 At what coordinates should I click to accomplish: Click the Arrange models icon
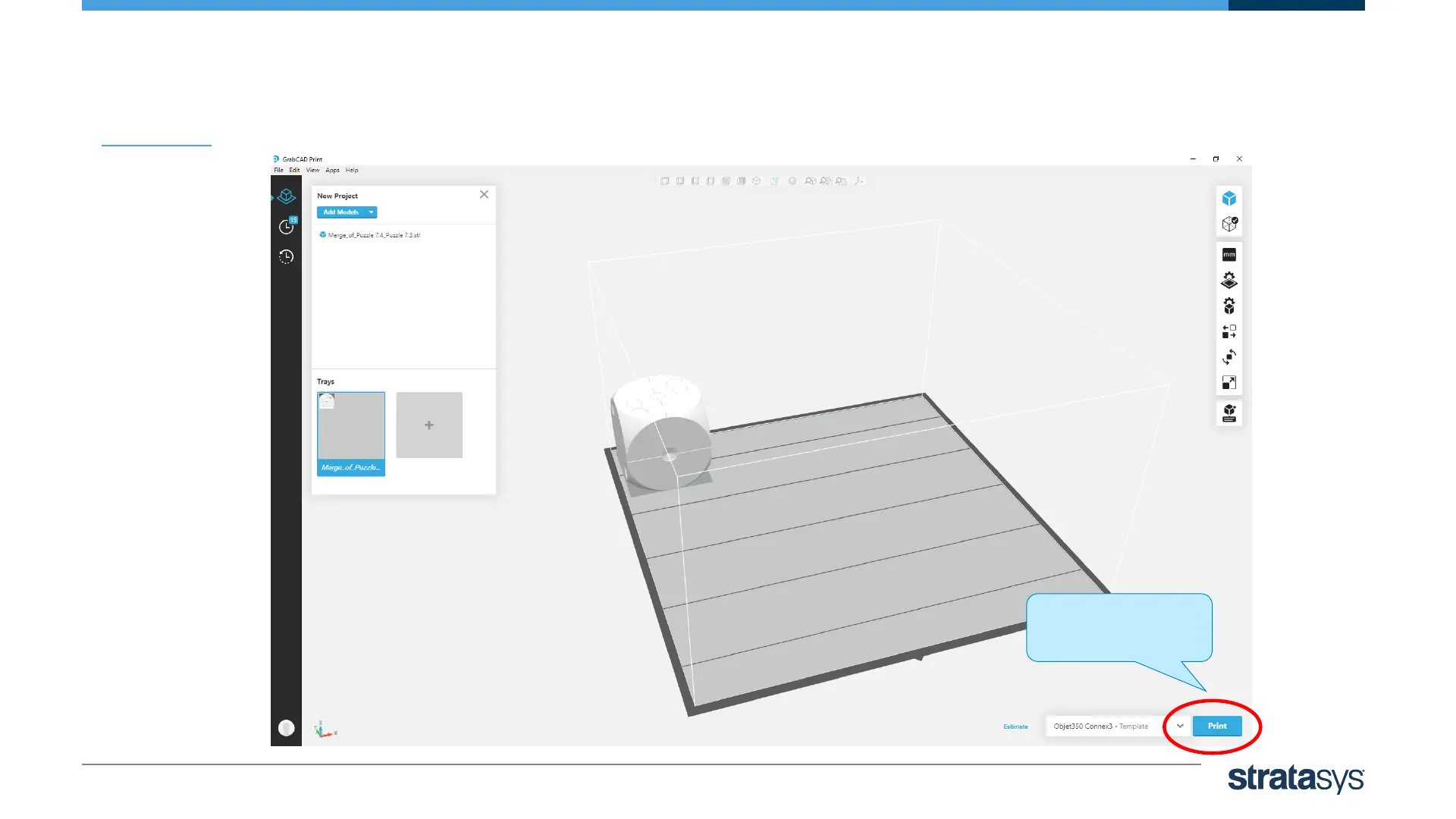pyautogui.click(x=1228, y=331)
